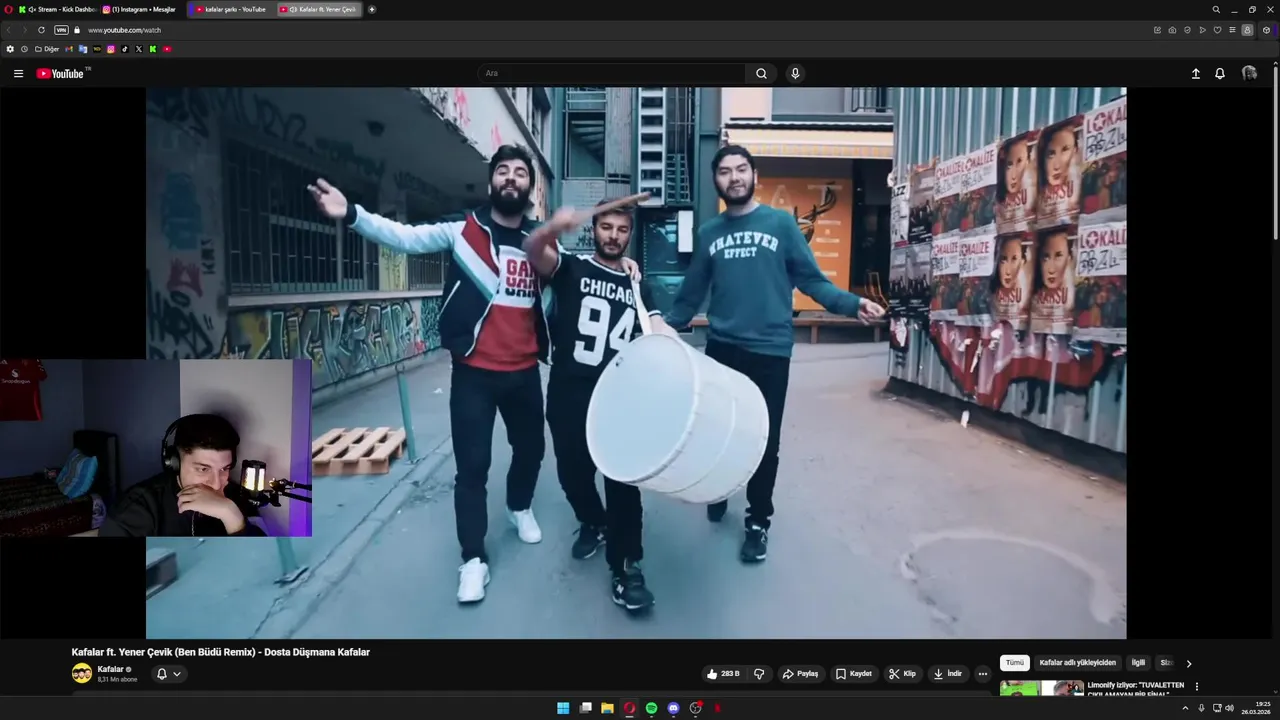This screenshot has width=1280, height=720.
Task: Open the Kick bookmark icon
Action: click(x=153, y=49)
